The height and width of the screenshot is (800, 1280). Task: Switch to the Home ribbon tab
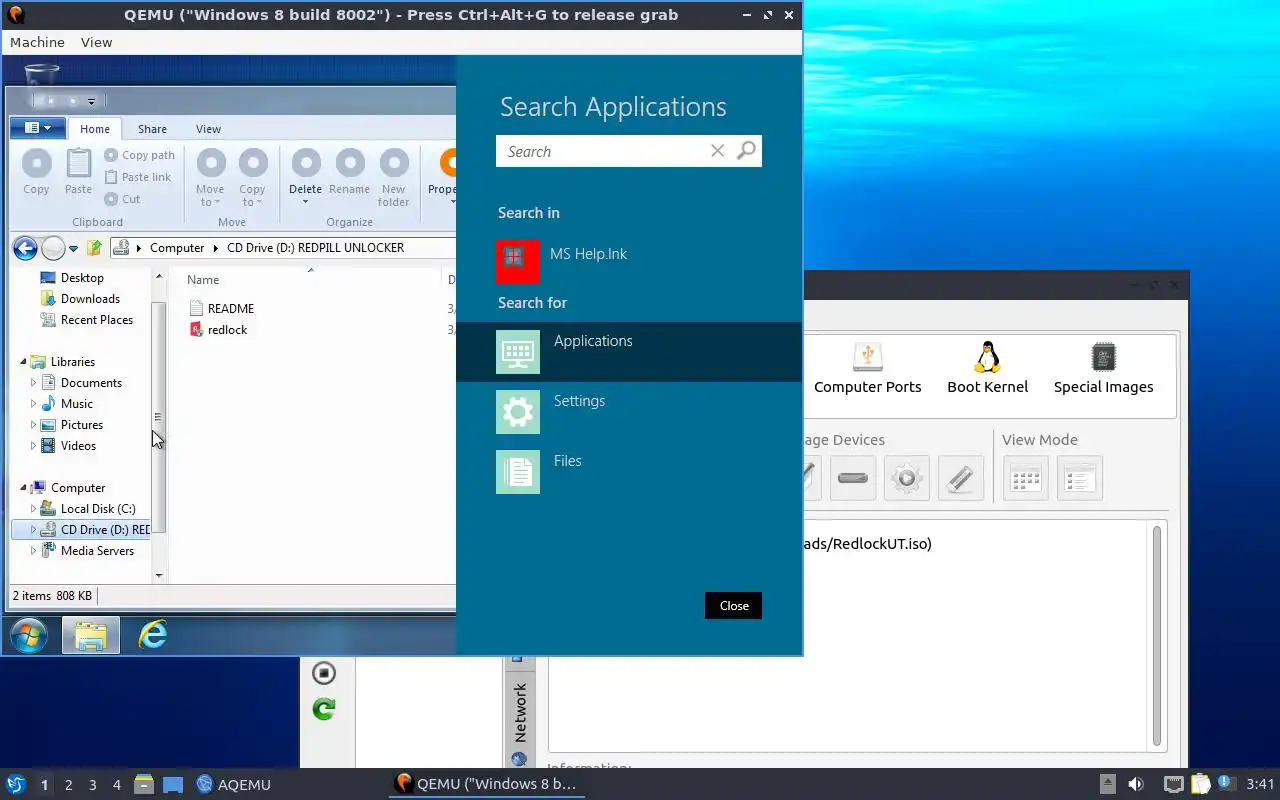pos(95,129)
